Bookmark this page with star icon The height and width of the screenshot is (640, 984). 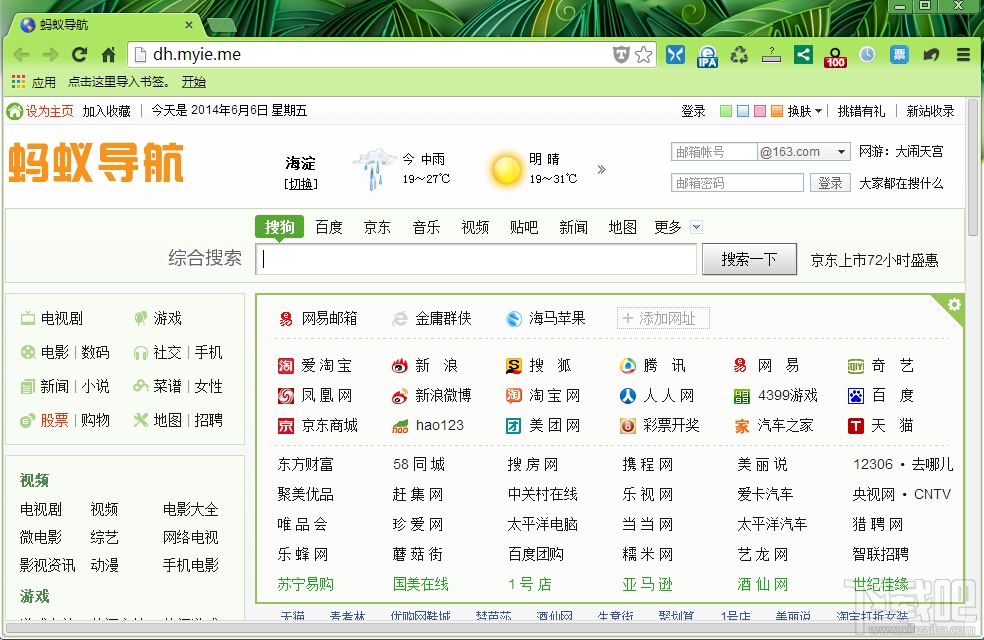643,55
